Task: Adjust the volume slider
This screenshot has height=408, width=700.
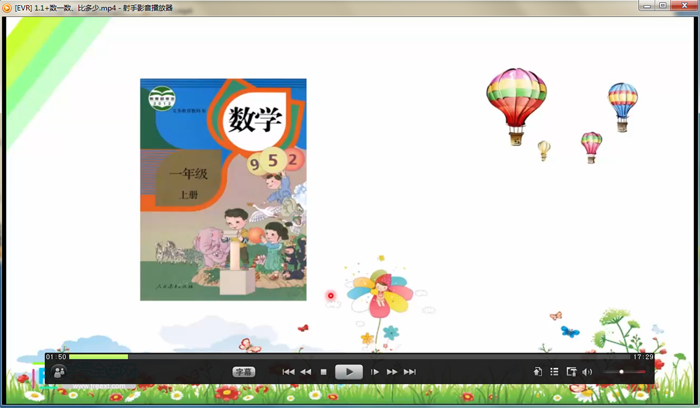Action: 624,372
